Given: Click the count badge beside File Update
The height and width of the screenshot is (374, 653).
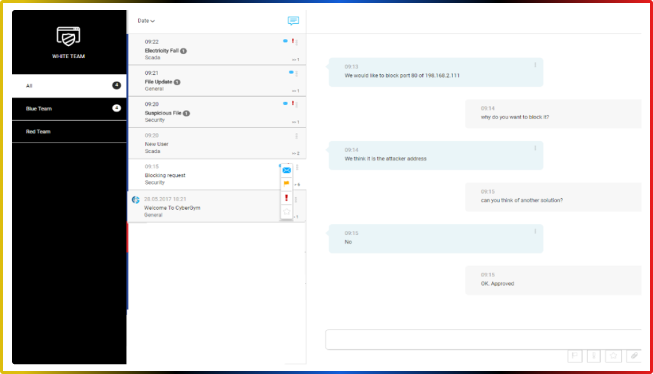Looking at the screenshot, I should [177, 82].
